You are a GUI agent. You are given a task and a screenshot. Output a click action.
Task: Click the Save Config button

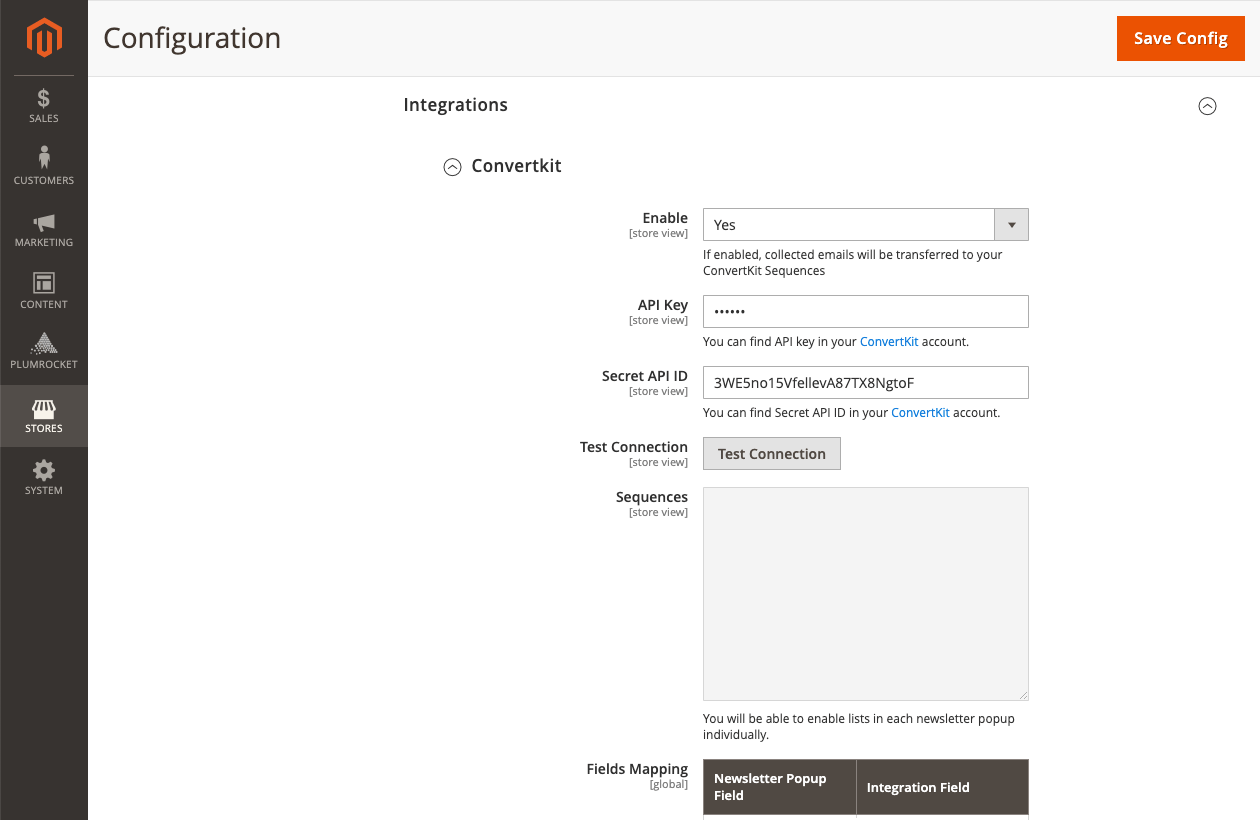pos(1180,38)
